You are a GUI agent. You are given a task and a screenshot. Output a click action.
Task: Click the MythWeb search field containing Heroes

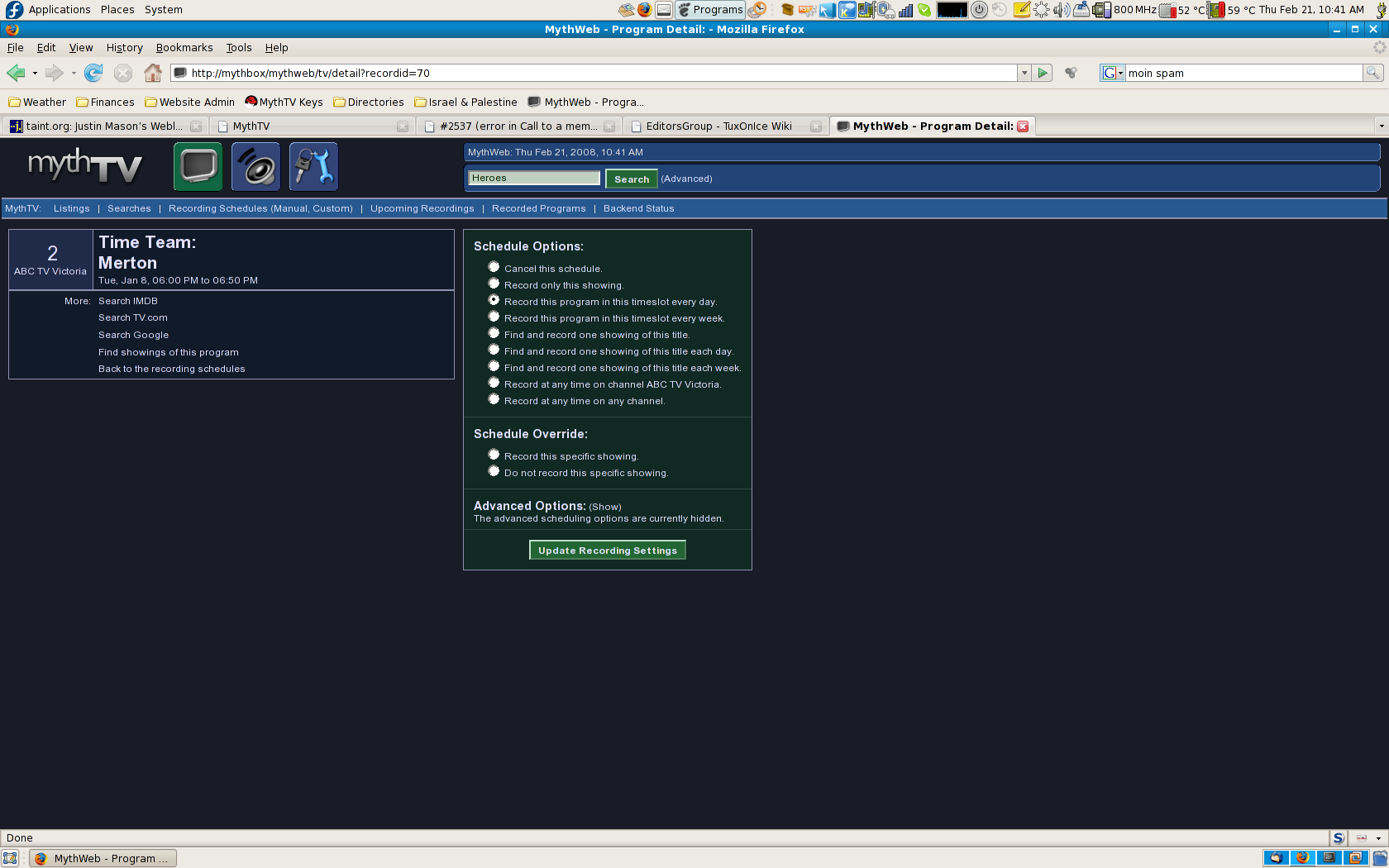point(534,178)
